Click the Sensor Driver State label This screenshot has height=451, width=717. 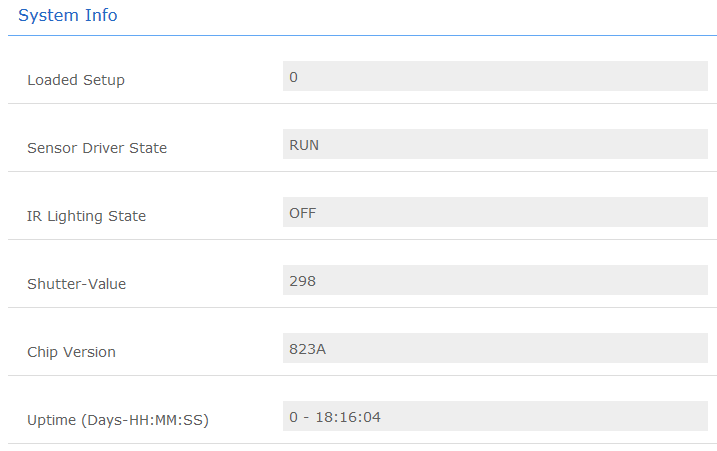[97, 148]
